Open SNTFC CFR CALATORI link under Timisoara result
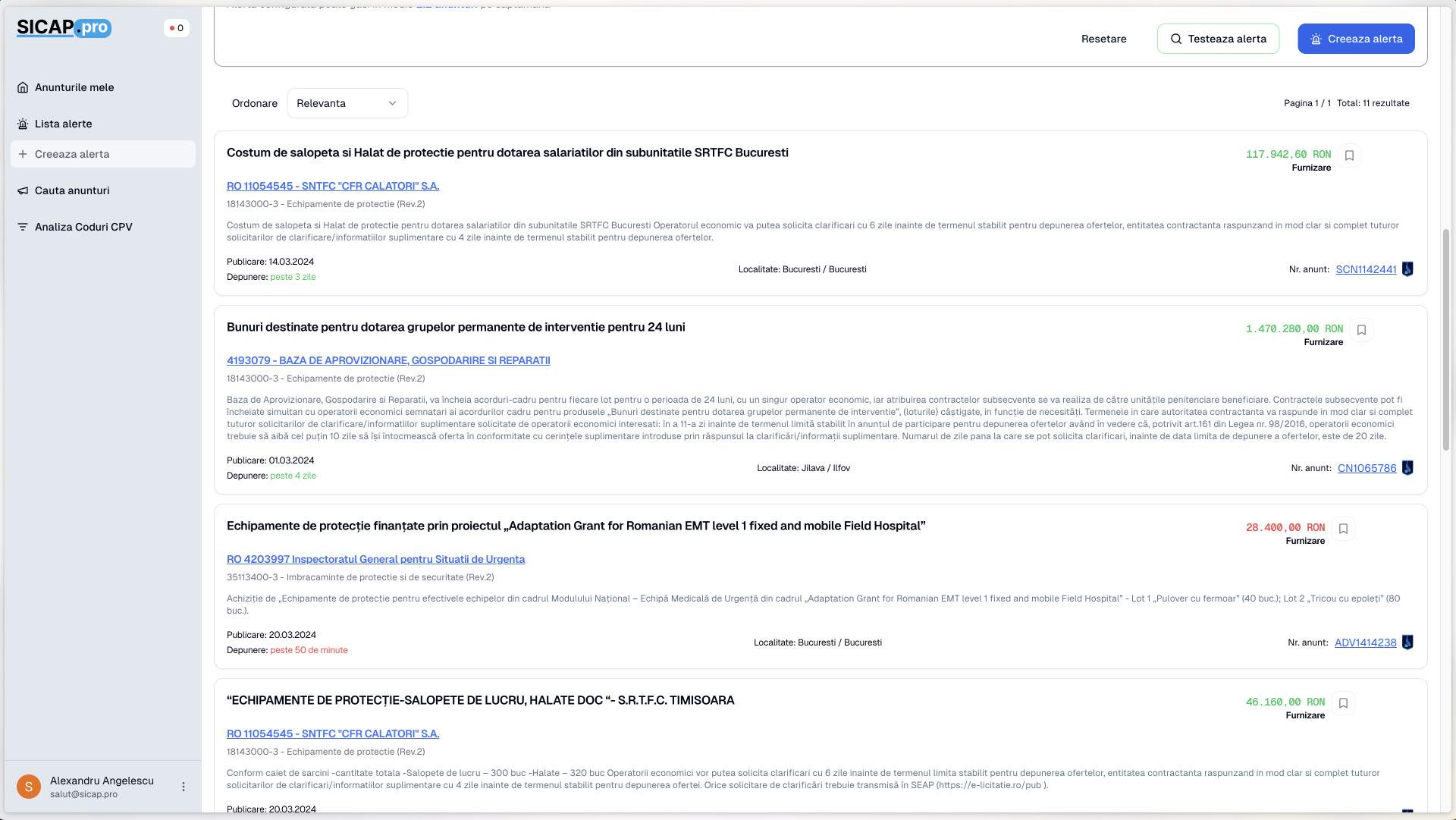This screenshot has width=1456, height=820. coord(333,734)
